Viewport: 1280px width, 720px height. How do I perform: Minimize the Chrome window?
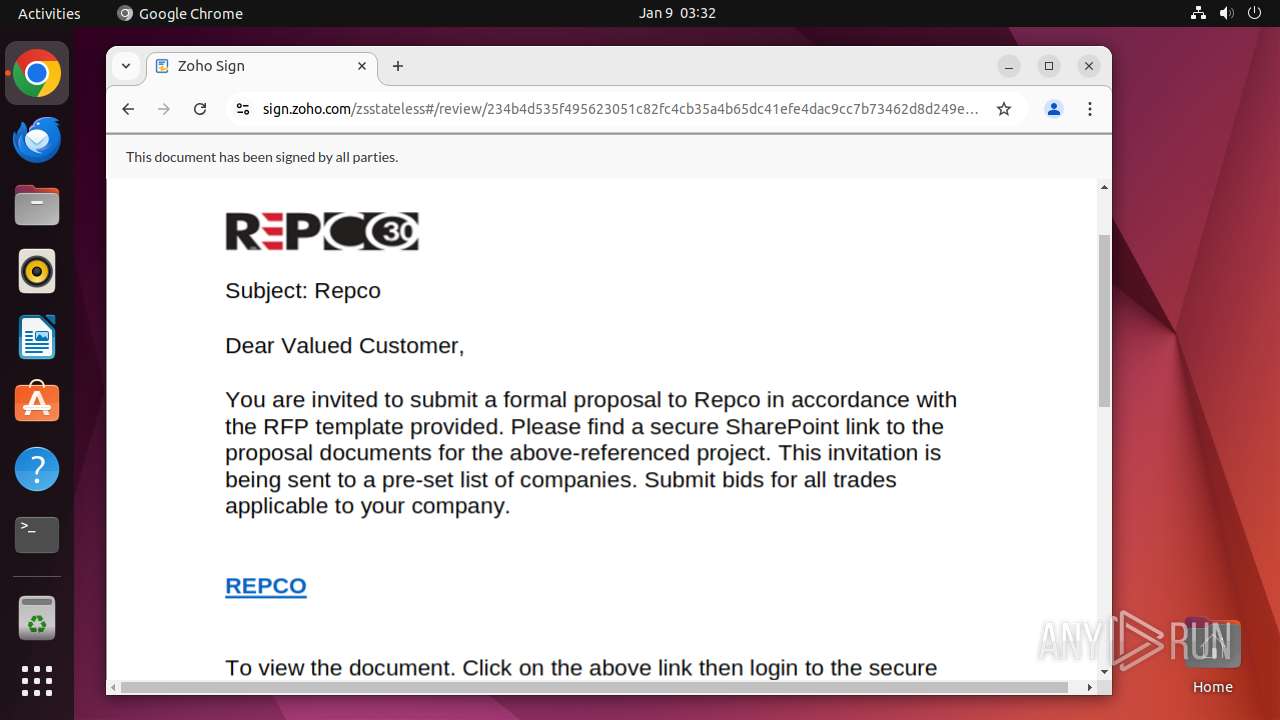coord(1009,66)
